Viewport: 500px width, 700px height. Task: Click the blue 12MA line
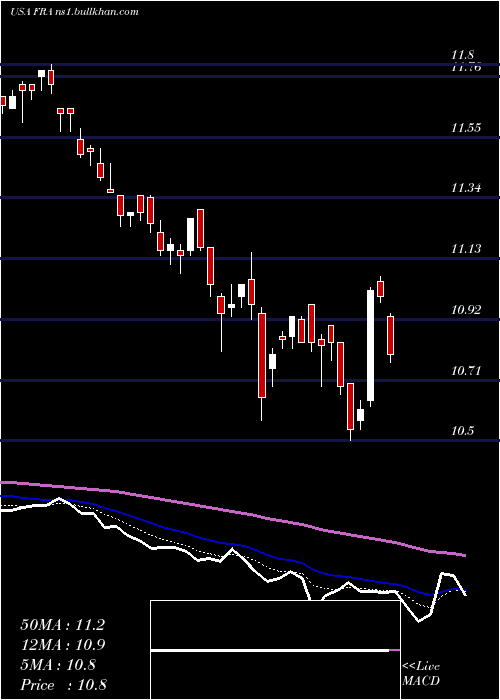point(232,545)
